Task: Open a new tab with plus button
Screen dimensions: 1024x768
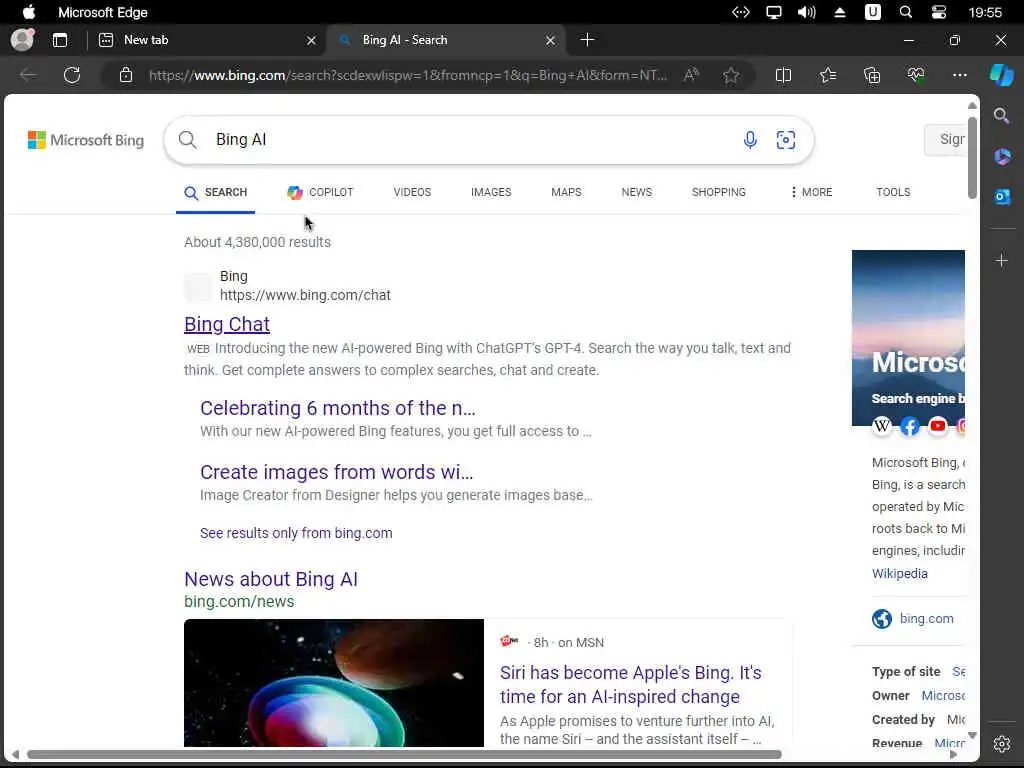Action: (x=587, y=40)
